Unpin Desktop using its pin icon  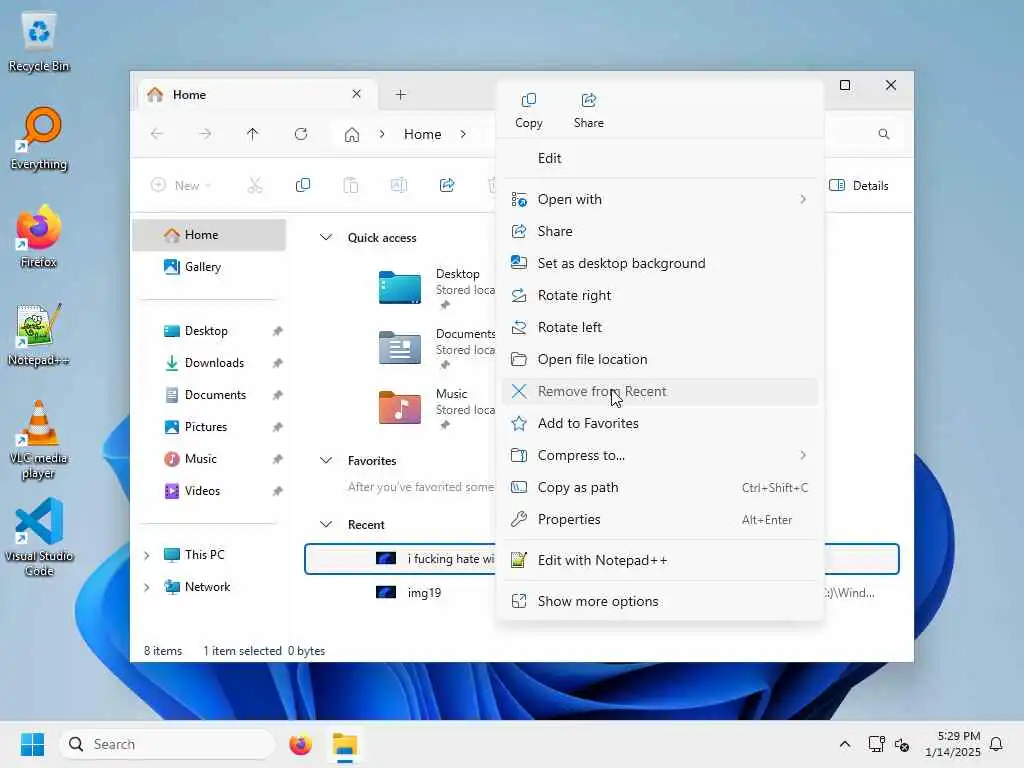(278, 331)
